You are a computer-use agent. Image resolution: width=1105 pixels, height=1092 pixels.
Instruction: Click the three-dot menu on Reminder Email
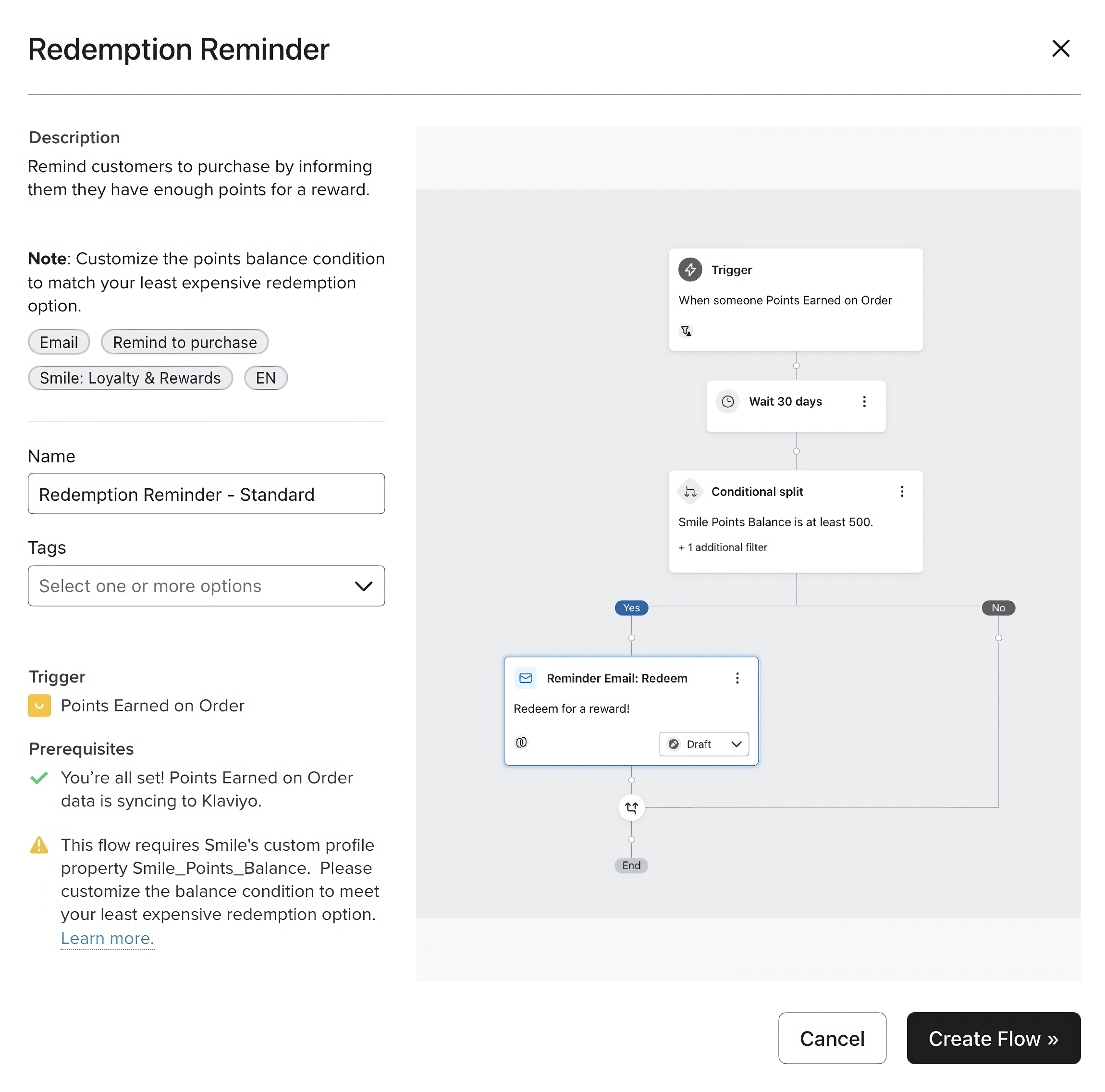(x=738, y=678)
